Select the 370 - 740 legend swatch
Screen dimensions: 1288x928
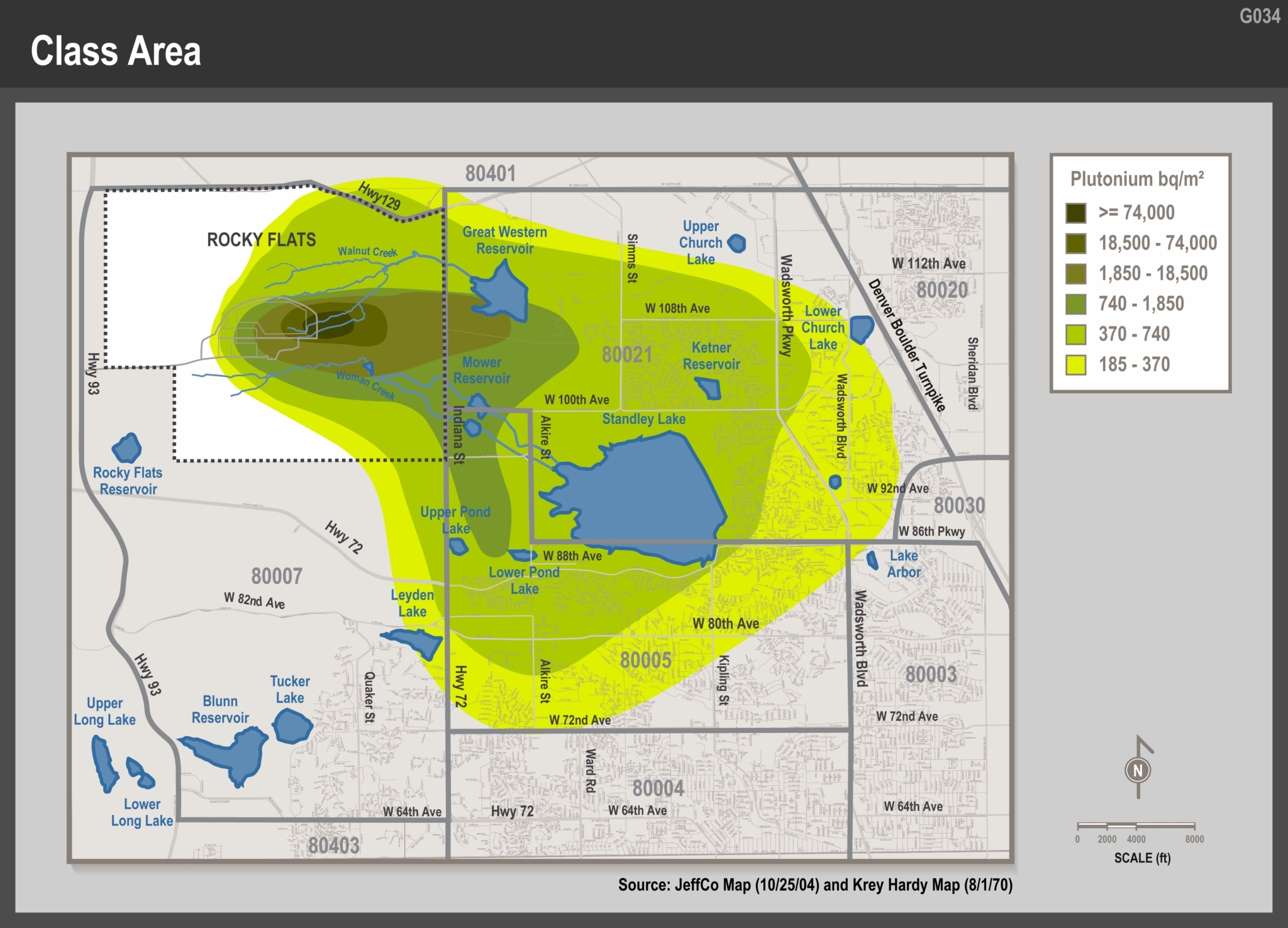coord(1076,334)
